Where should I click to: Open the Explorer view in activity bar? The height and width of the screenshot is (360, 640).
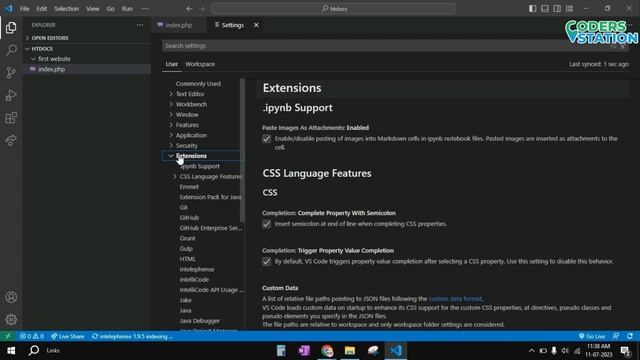(11, 28)
